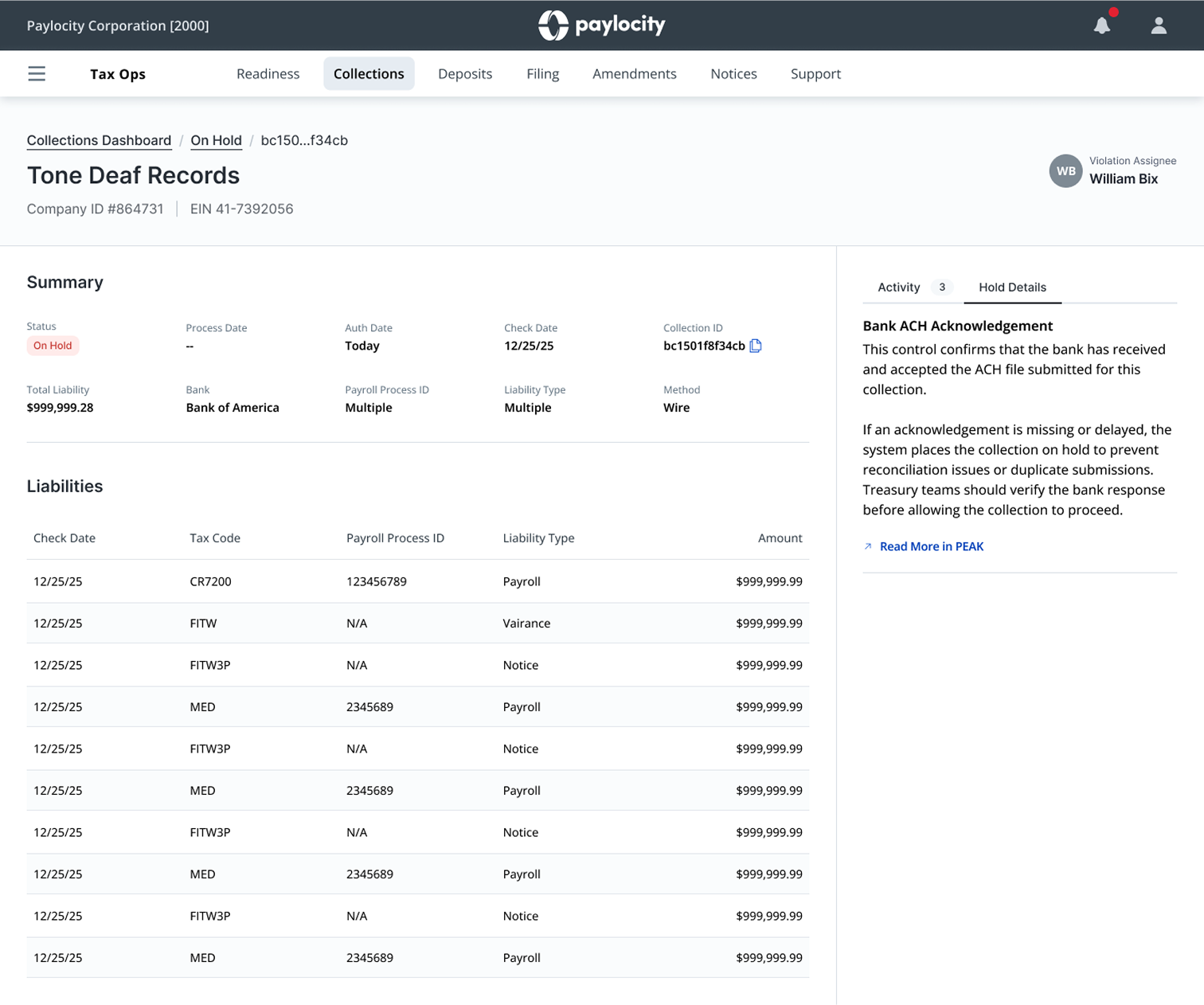
Task: Click the arrow icon beside Read More
Action: tap(868, 546)
